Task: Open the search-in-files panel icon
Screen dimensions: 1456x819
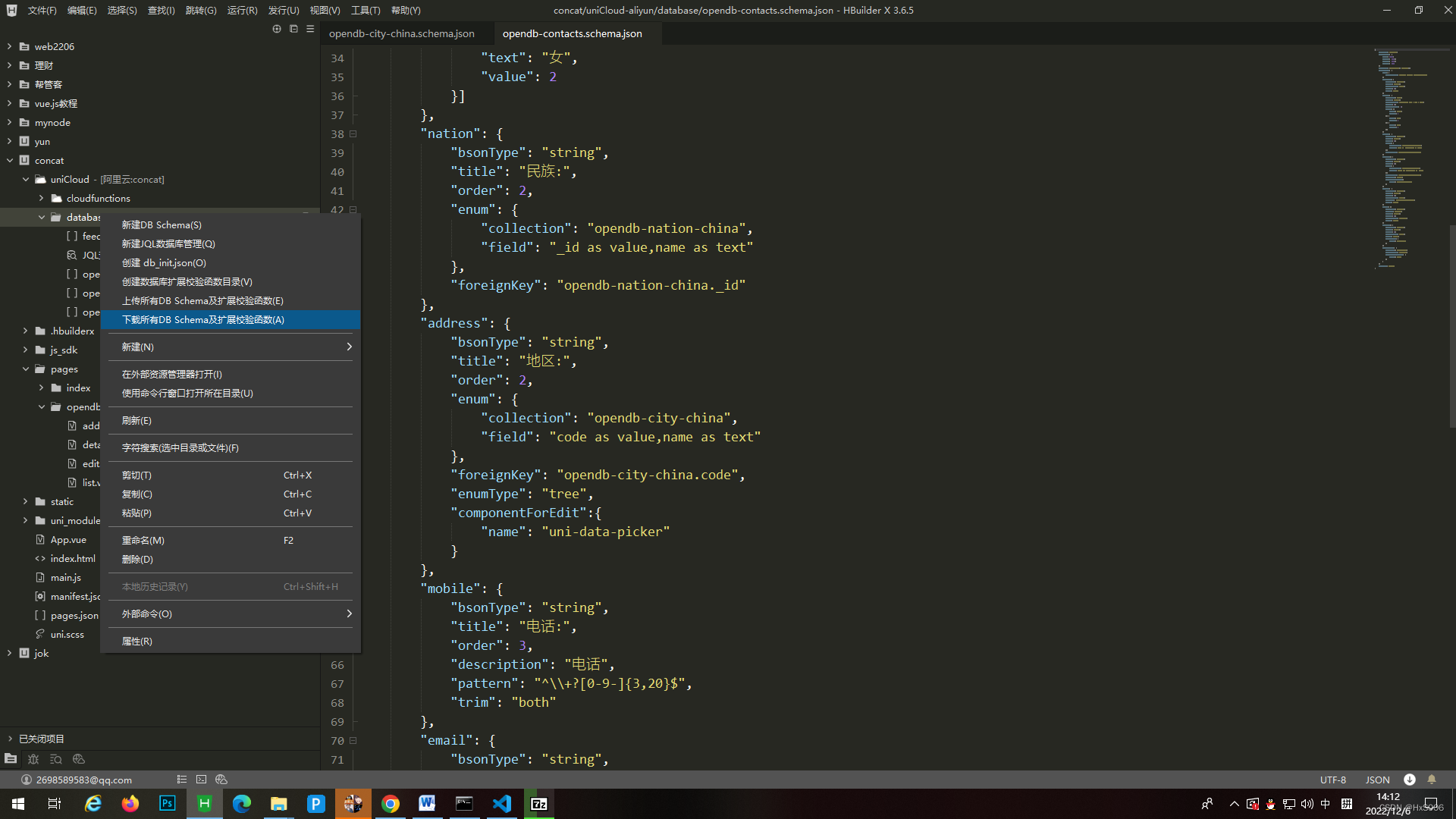Action: 56,759
